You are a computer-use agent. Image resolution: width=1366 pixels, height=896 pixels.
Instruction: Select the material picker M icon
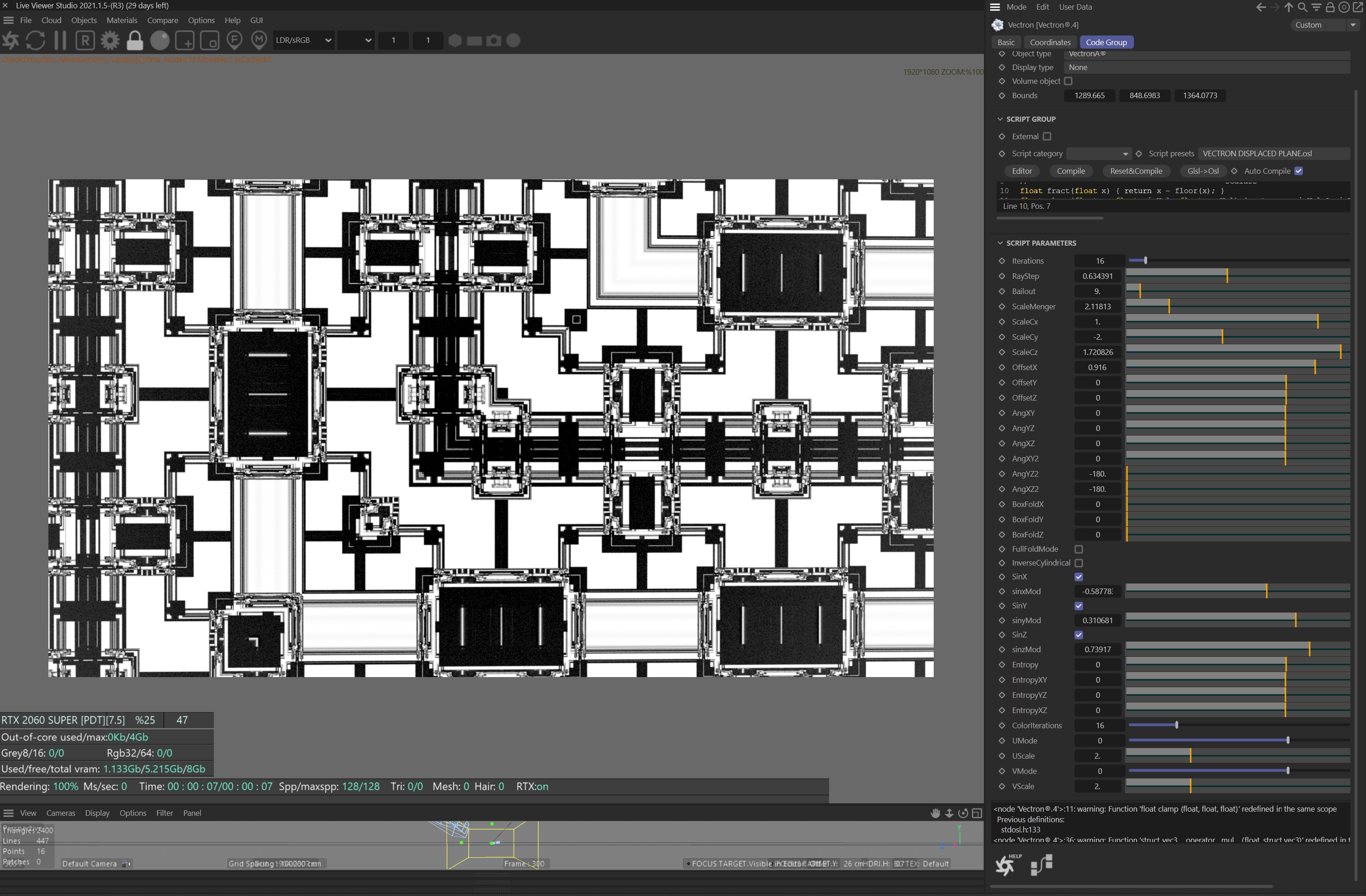[x=259, y=40]
